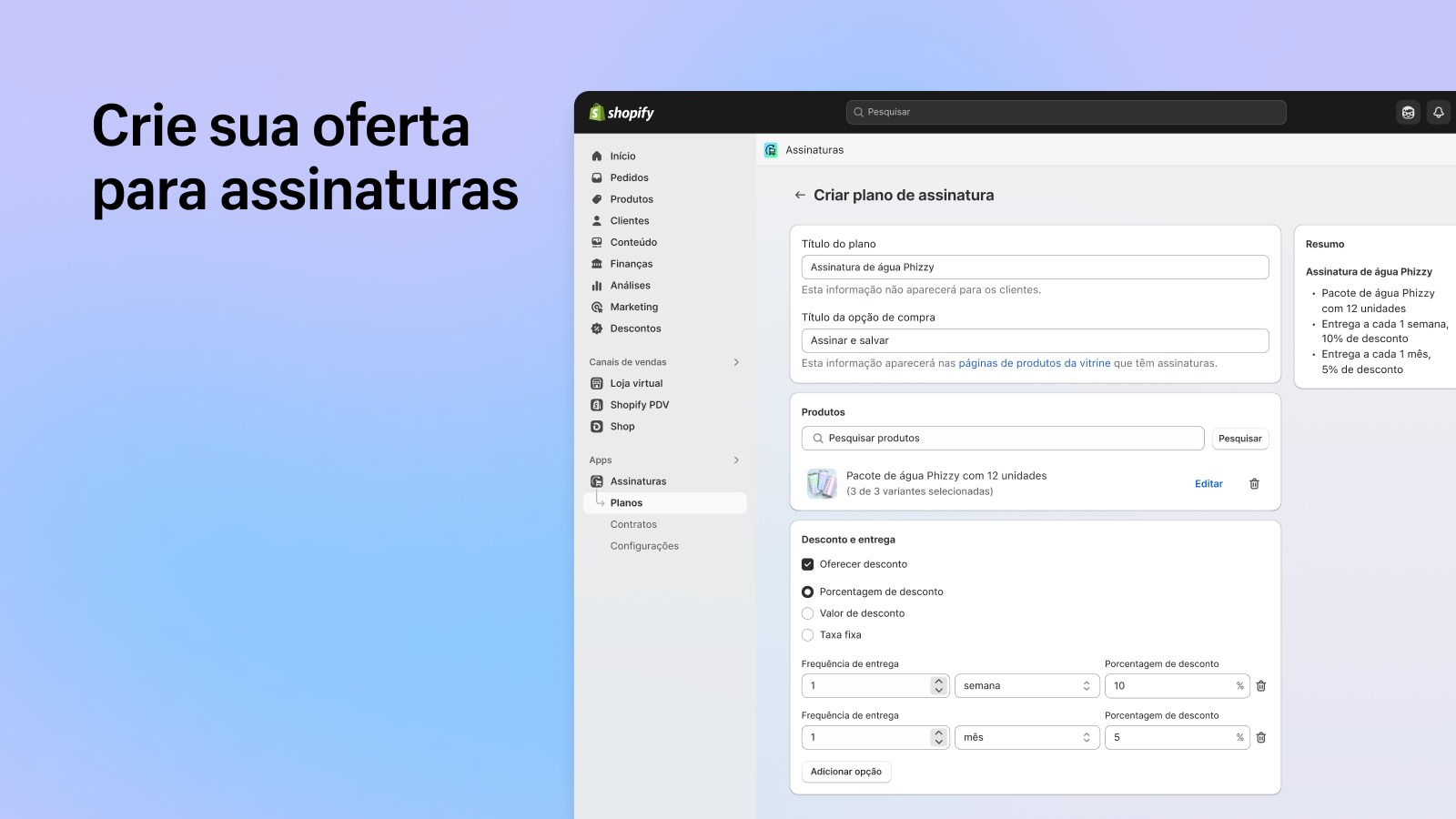Go back using the arrow by Criar plano
The height and width of the screenshot is (819, 1456).
pos(800,195)
